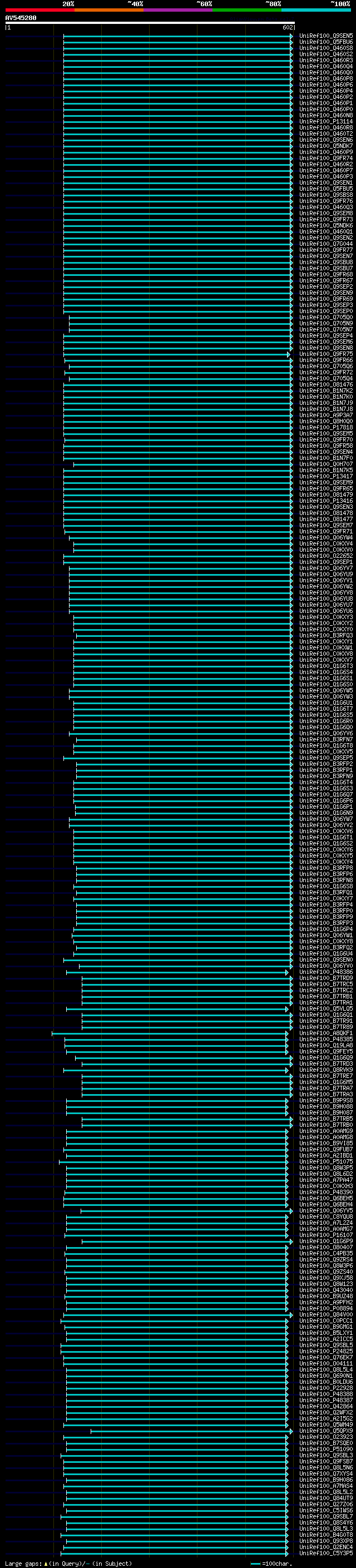356x1568 pixels.
Task: Select label UniRef100_Q9SEN0
Action: click(x=325, y=959)
